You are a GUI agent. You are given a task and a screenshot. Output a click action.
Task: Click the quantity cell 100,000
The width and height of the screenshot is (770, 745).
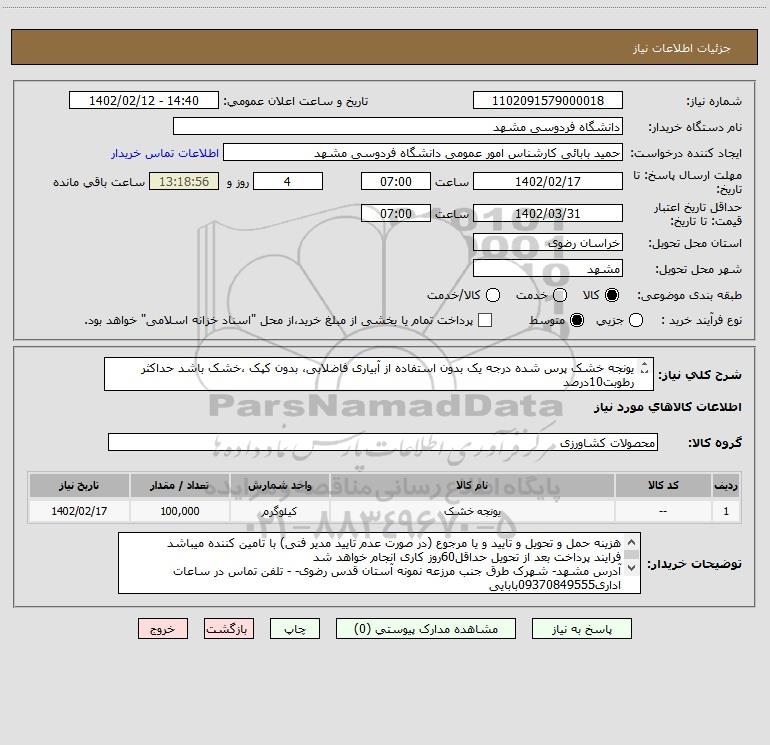(x=180, y=511)
